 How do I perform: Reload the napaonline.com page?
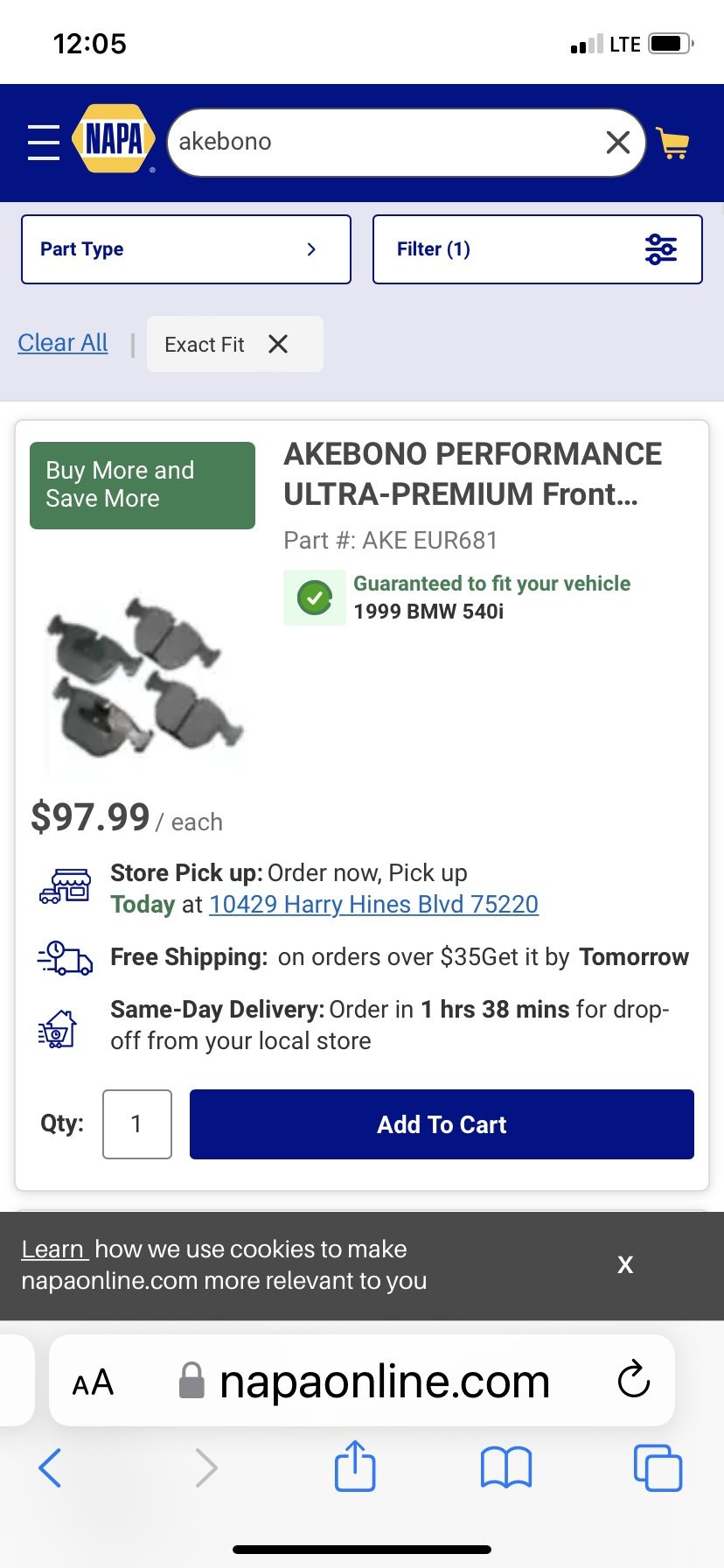pos(633,1381)
